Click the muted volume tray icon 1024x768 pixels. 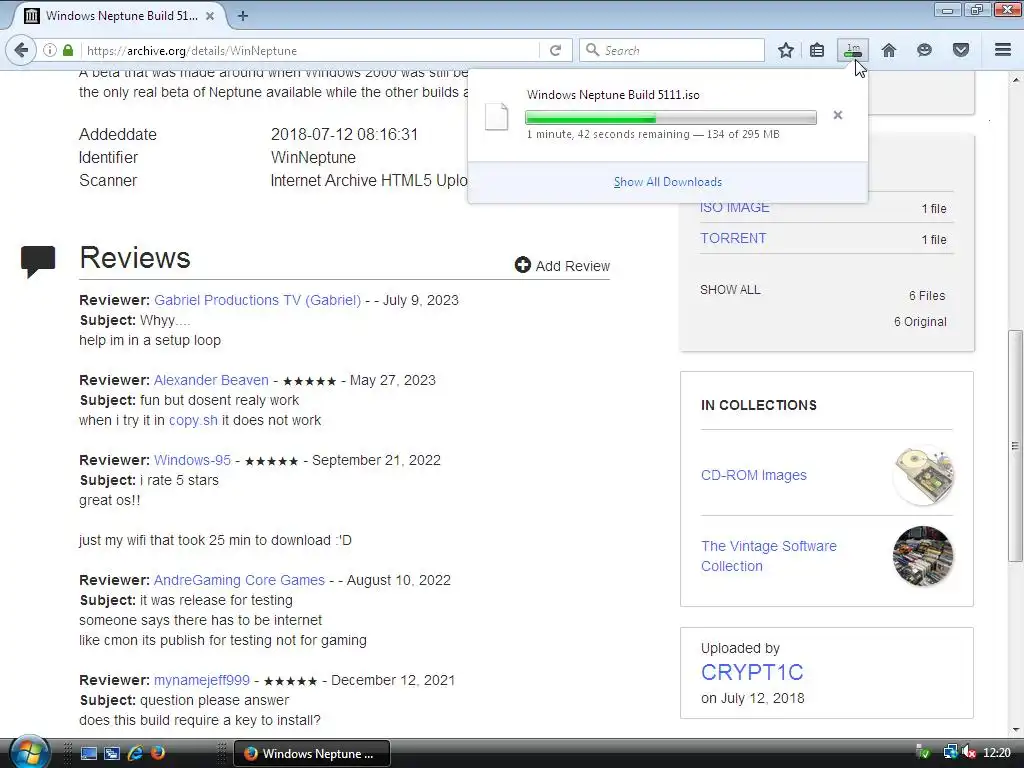(969, 753)
